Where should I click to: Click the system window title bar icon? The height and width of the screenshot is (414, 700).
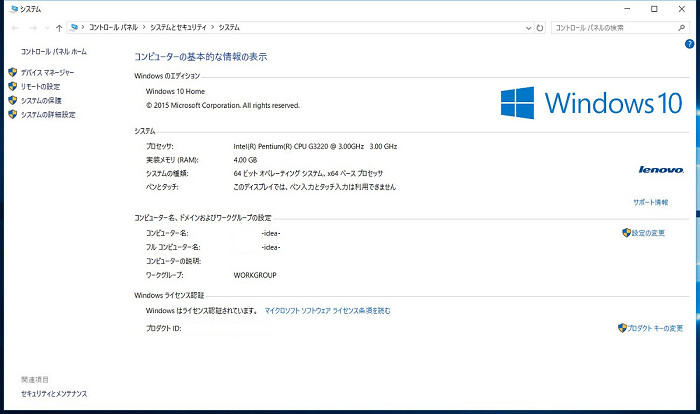14,8
